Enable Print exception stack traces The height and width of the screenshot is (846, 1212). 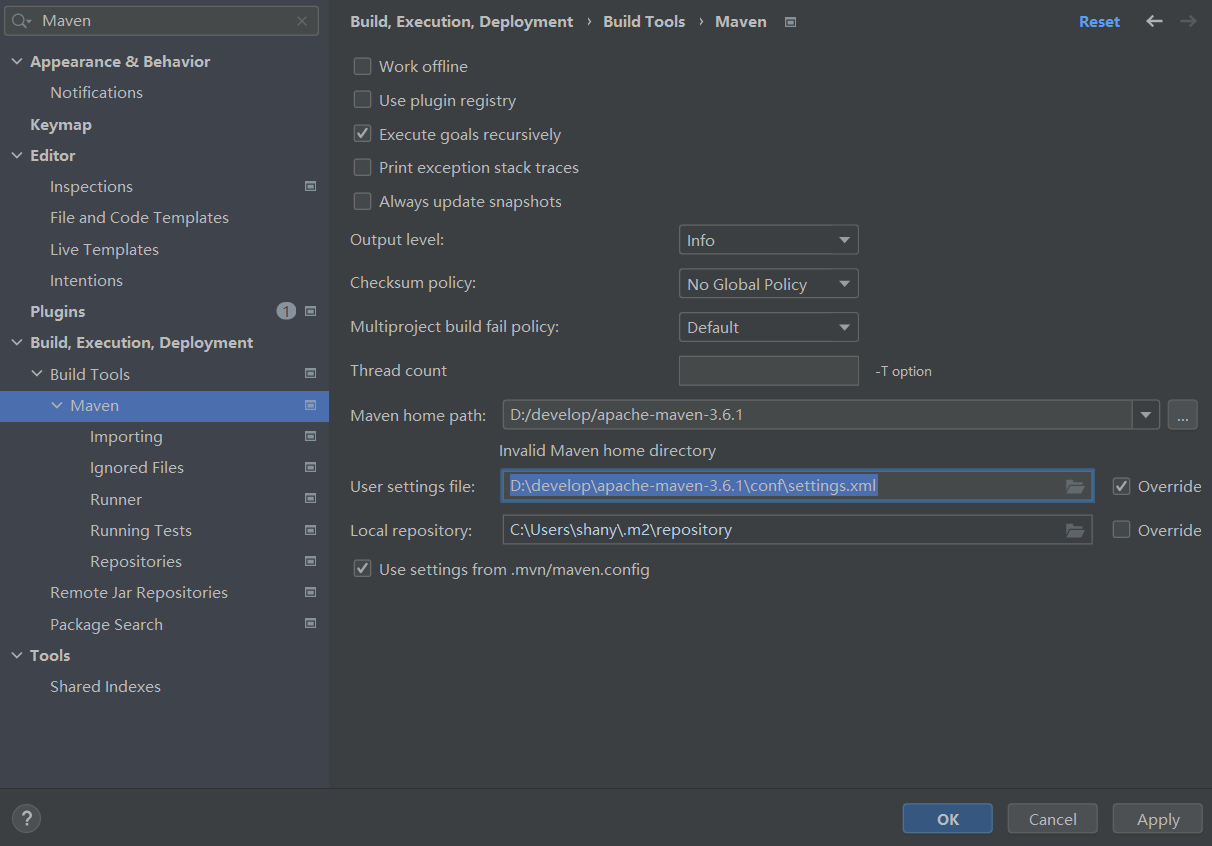click(x=362, y=167)
